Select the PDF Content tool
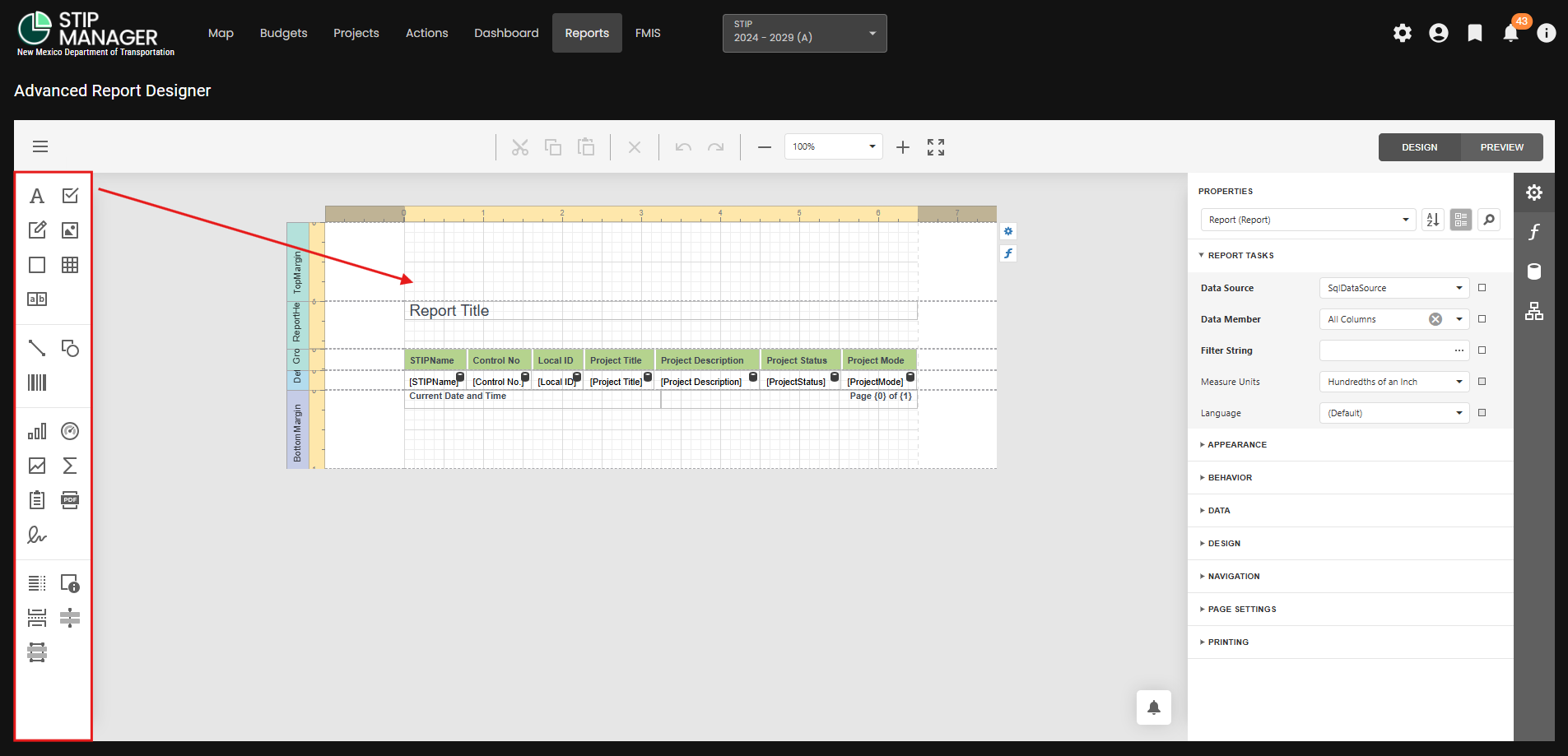This screenshot has height=756, width=1568. click(70, 500)
